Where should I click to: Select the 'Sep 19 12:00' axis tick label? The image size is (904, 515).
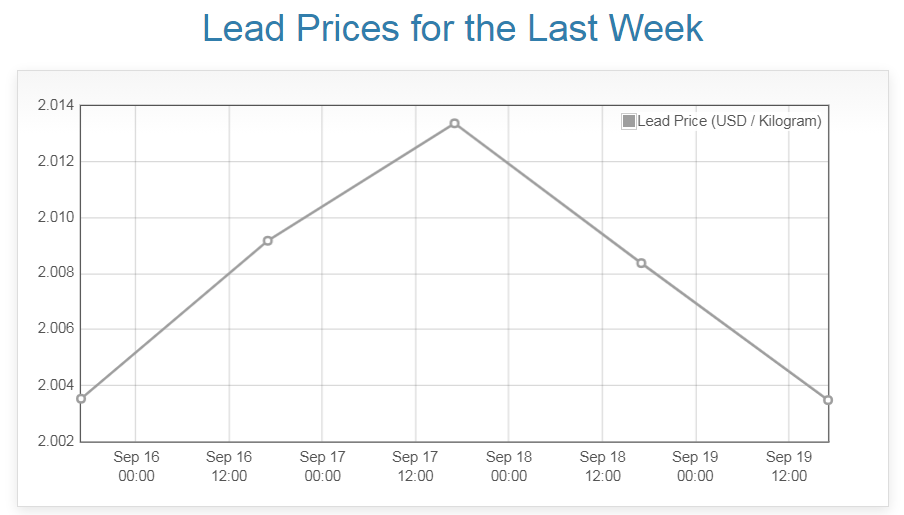click(789, 466)
